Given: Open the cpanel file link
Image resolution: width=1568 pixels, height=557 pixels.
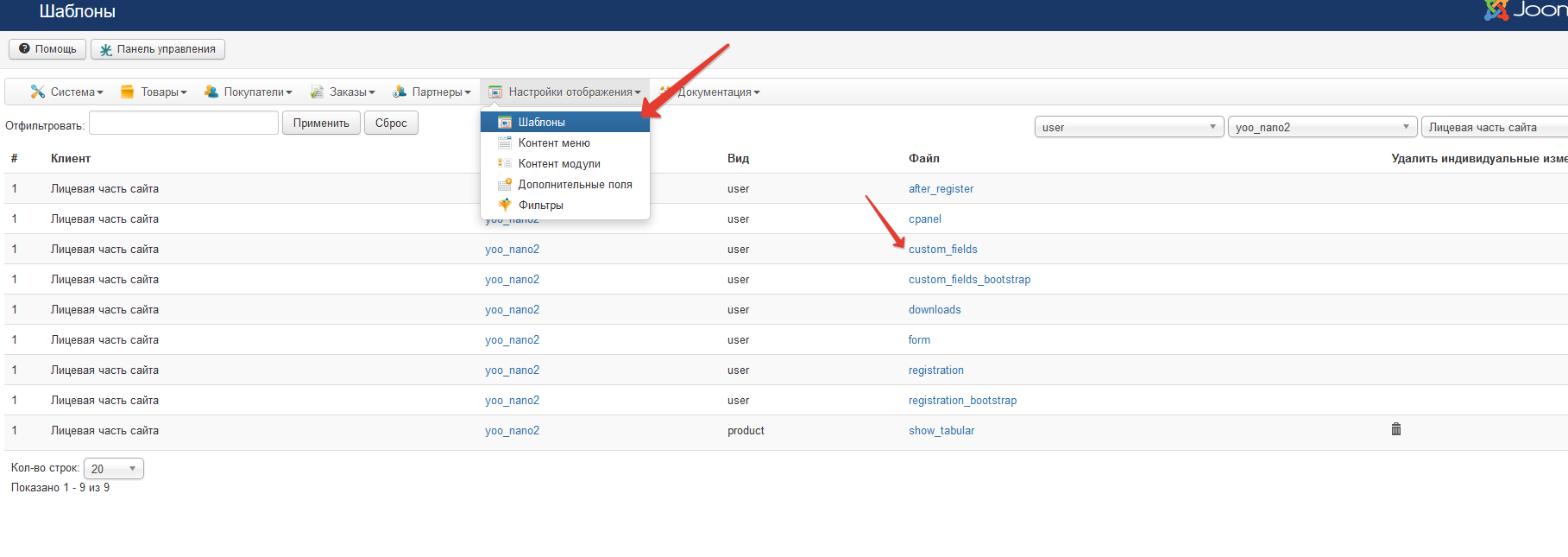Looking at the screenshot, I should 925,218.
